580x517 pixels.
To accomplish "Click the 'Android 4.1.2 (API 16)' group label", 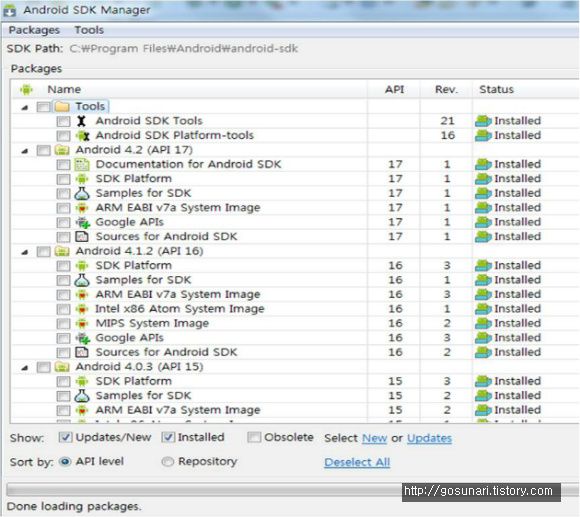I will [x=139, y=251].
